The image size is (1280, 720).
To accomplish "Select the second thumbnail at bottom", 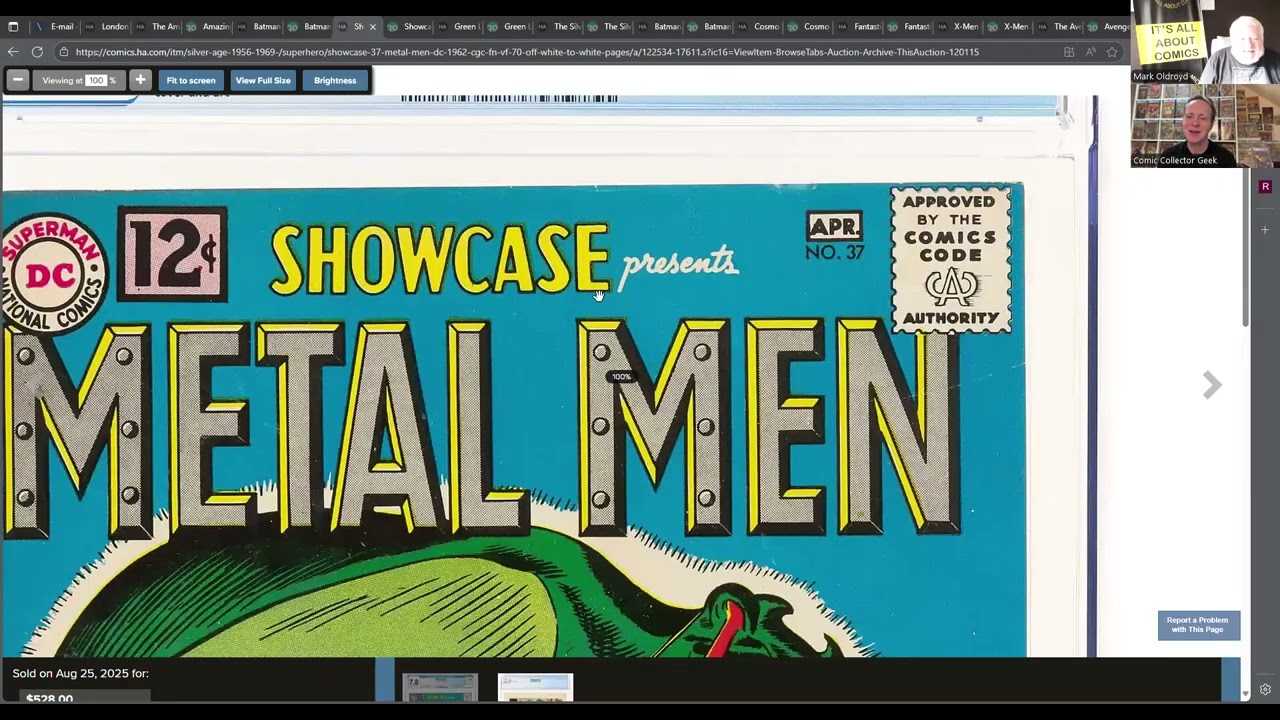I will coord(535,687).
